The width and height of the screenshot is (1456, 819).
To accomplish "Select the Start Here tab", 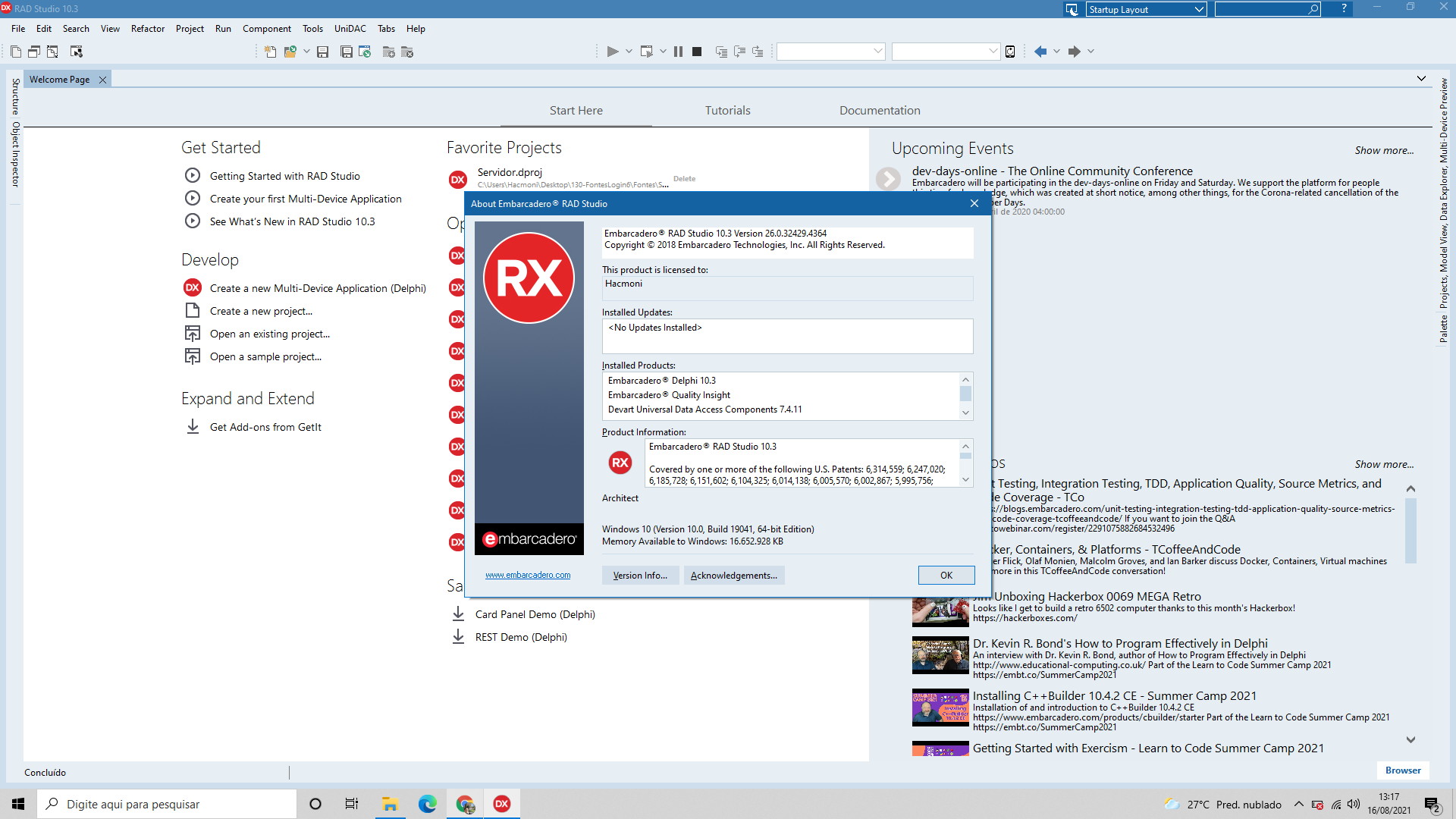I will click(576, 111).
